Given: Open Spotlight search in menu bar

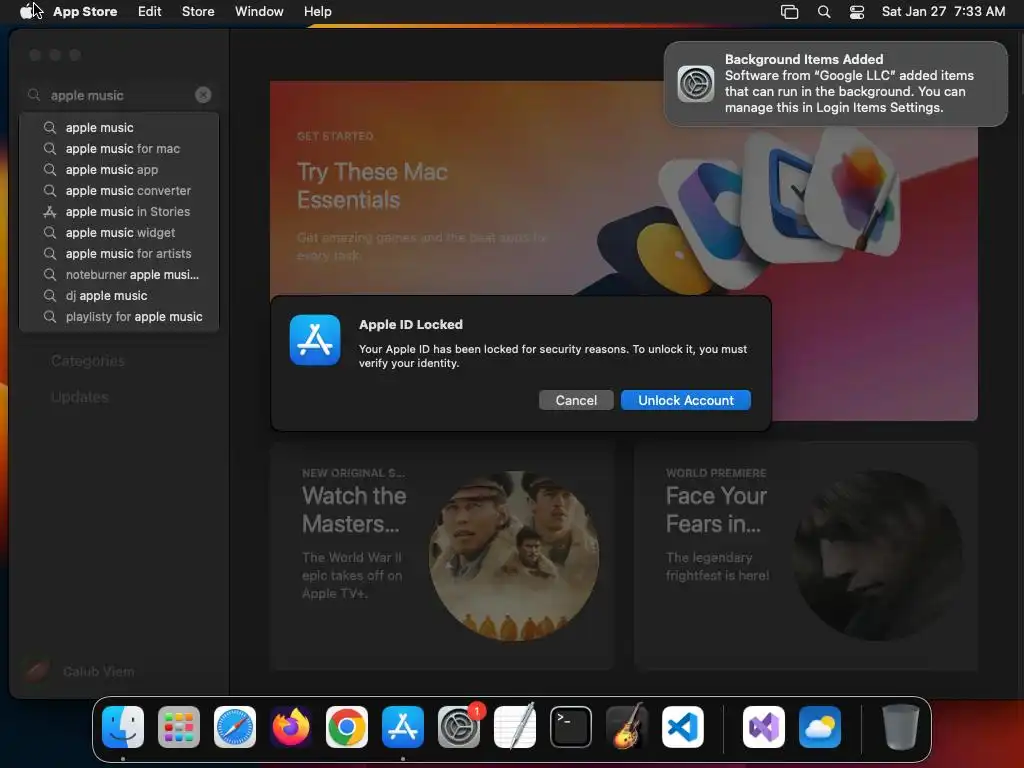Looking at the screenshot, I should pyautogui.click(x=824, y=12).
